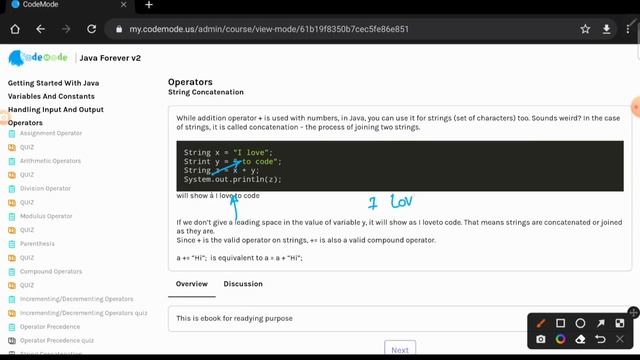Bookmark this page with star icon
The width and height of the screenshot is (640, 360).
pyautogui.click(x=585, y=29)
